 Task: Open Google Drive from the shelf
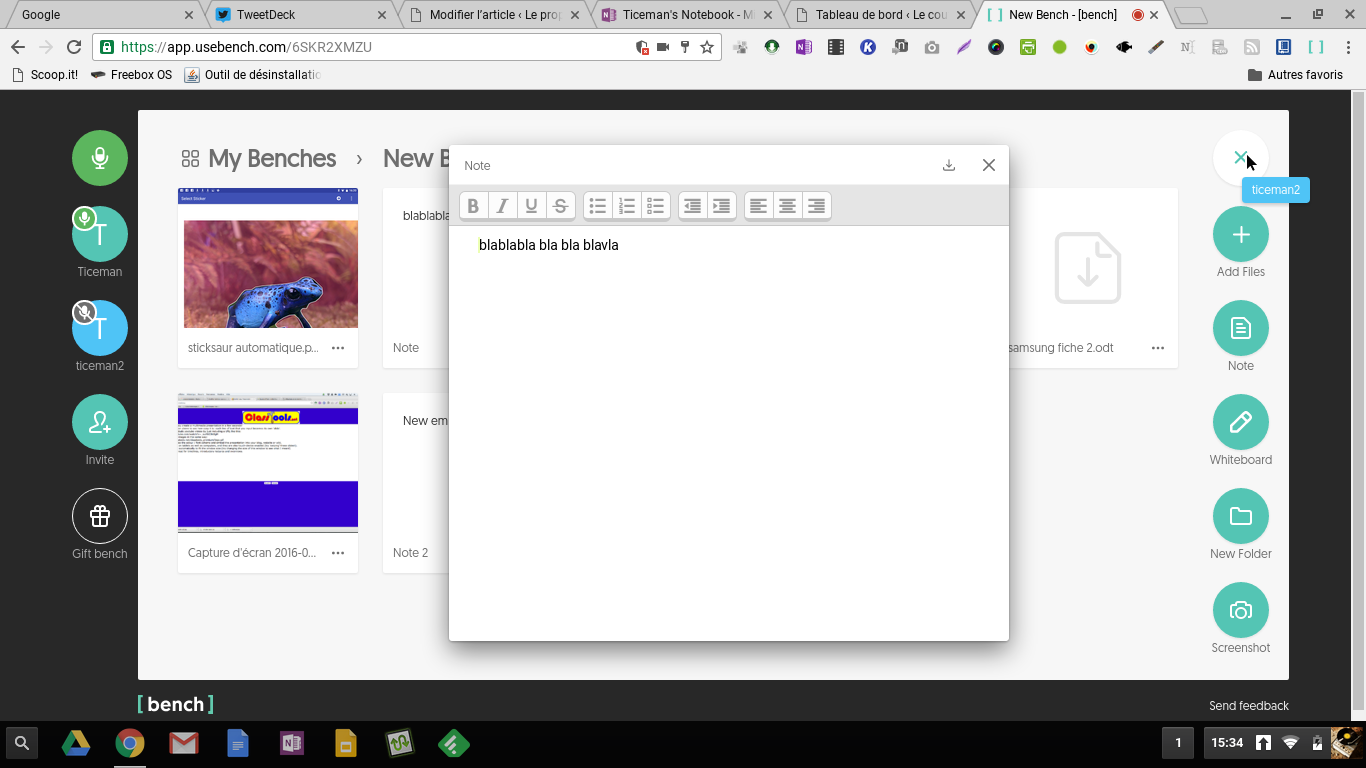point(76,743)
